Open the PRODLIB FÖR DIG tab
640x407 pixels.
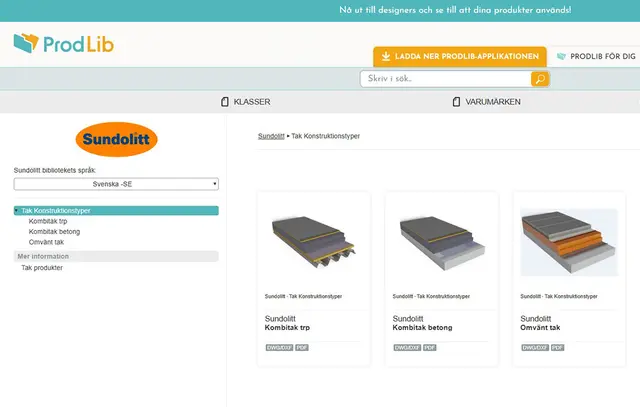(596, 56)
